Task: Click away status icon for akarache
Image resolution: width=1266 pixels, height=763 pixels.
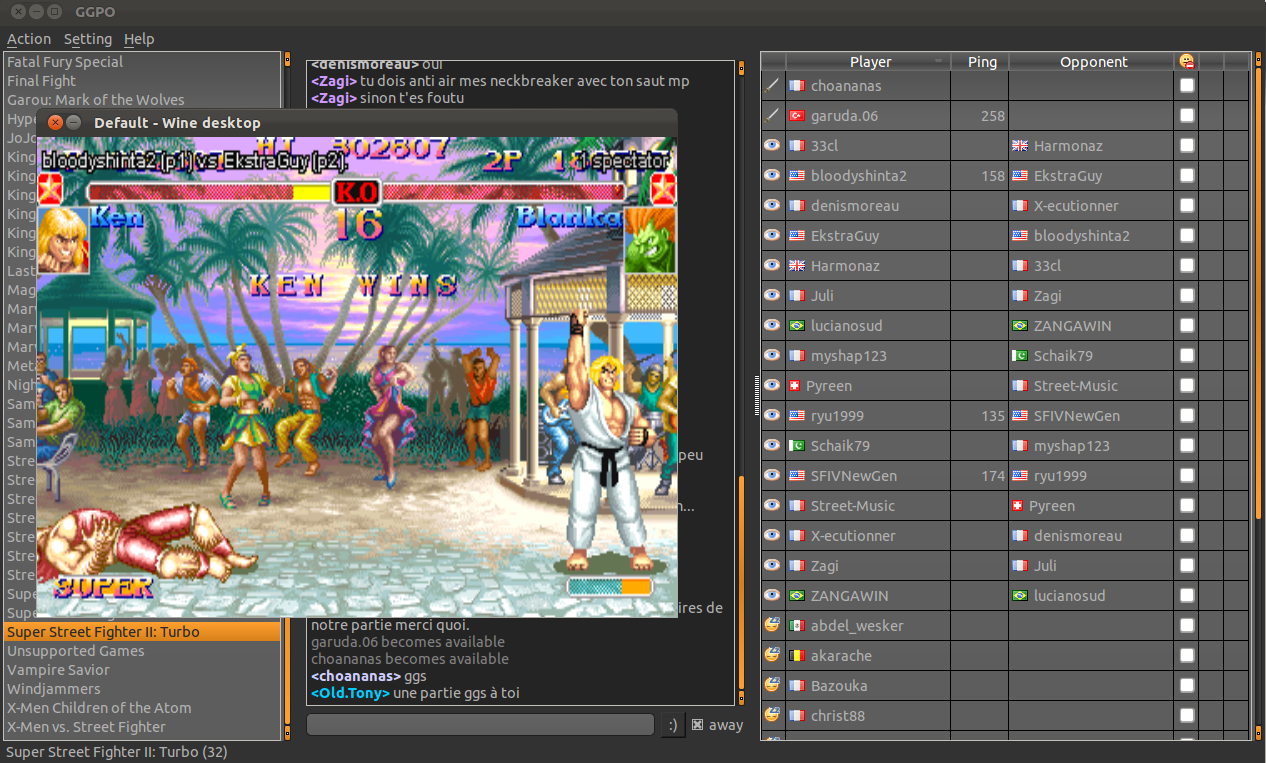Action: [772, 656]
